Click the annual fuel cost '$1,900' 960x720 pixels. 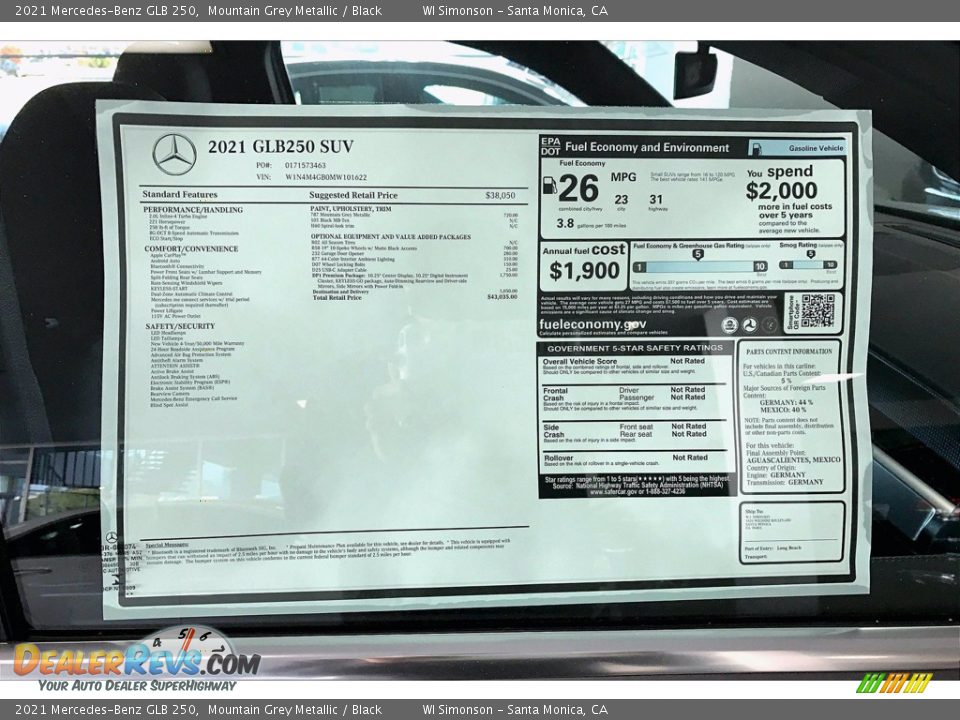coord(584,271)
